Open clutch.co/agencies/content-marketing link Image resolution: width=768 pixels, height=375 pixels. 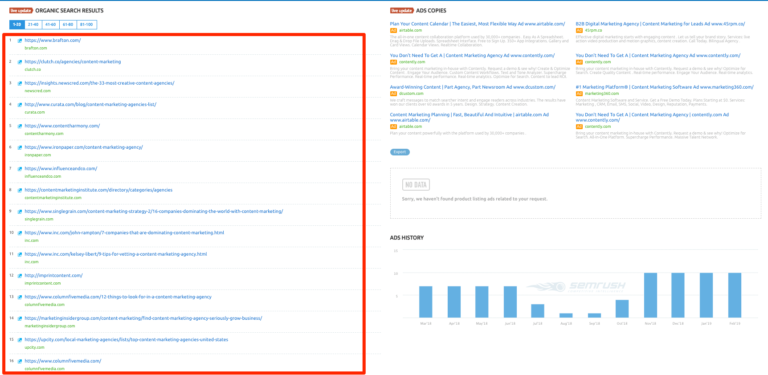[72, 62]
